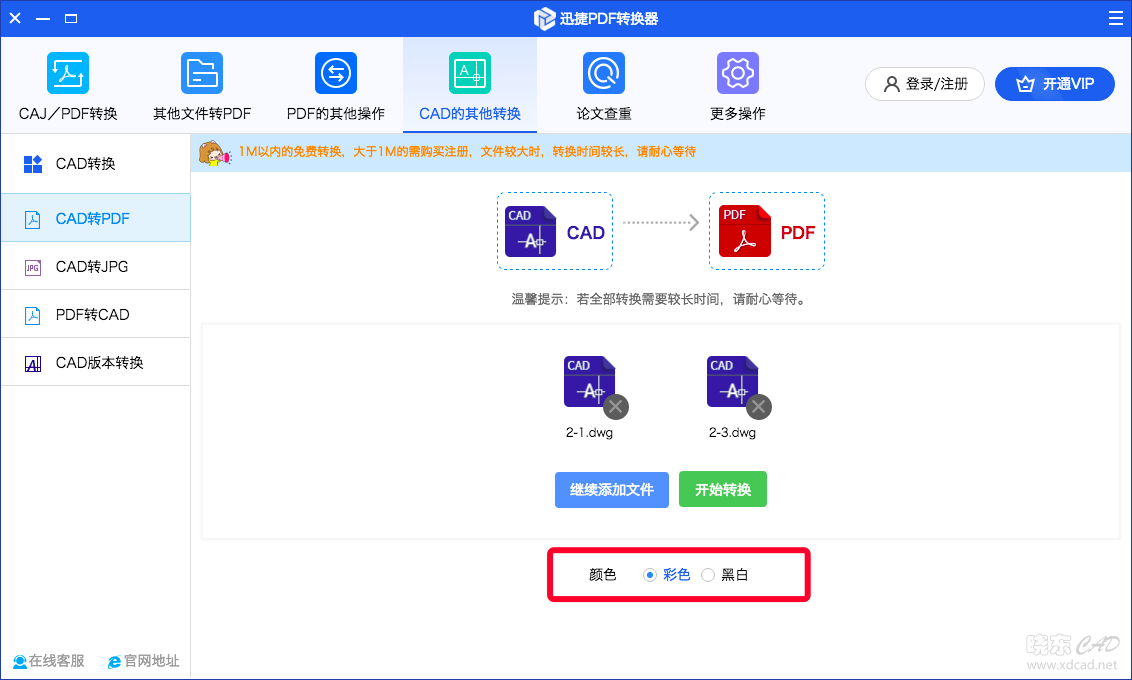The width and height of the screenshot is (1132, 680).
Task: Open 更多操作 gear icon
Action: [738, 73]
